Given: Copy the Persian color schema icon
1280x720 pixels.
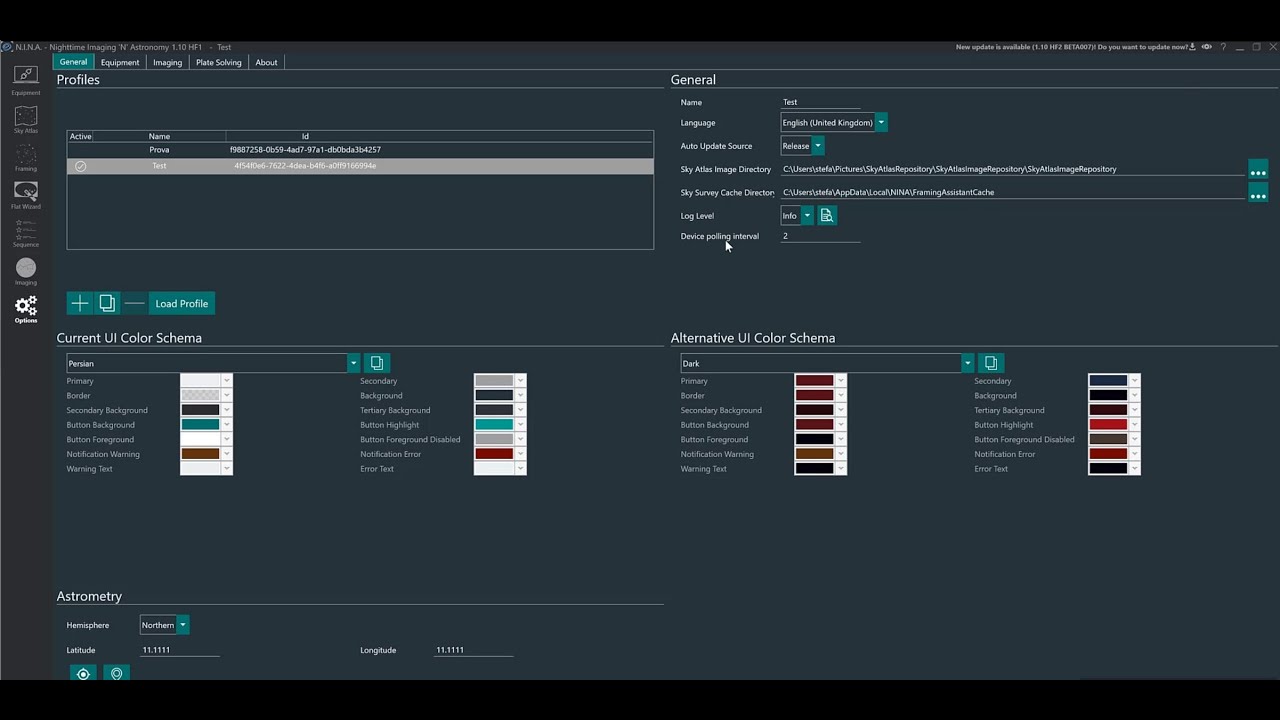Looking at the screenshot, I should tap(377, 363).
